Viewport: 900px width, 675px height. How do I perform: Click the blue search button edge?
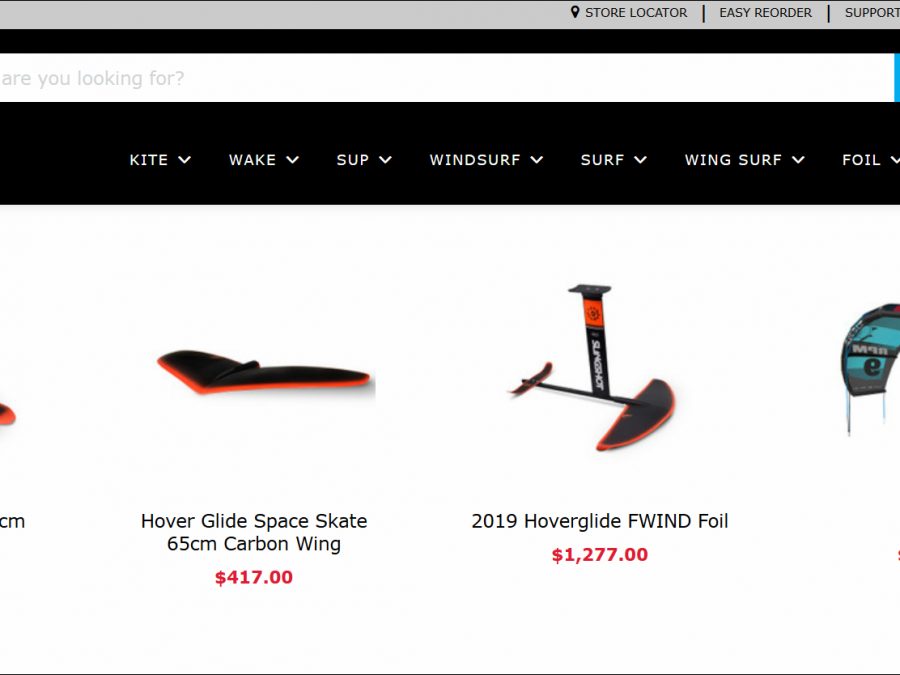pyautogui.click(x=897, y=78)
